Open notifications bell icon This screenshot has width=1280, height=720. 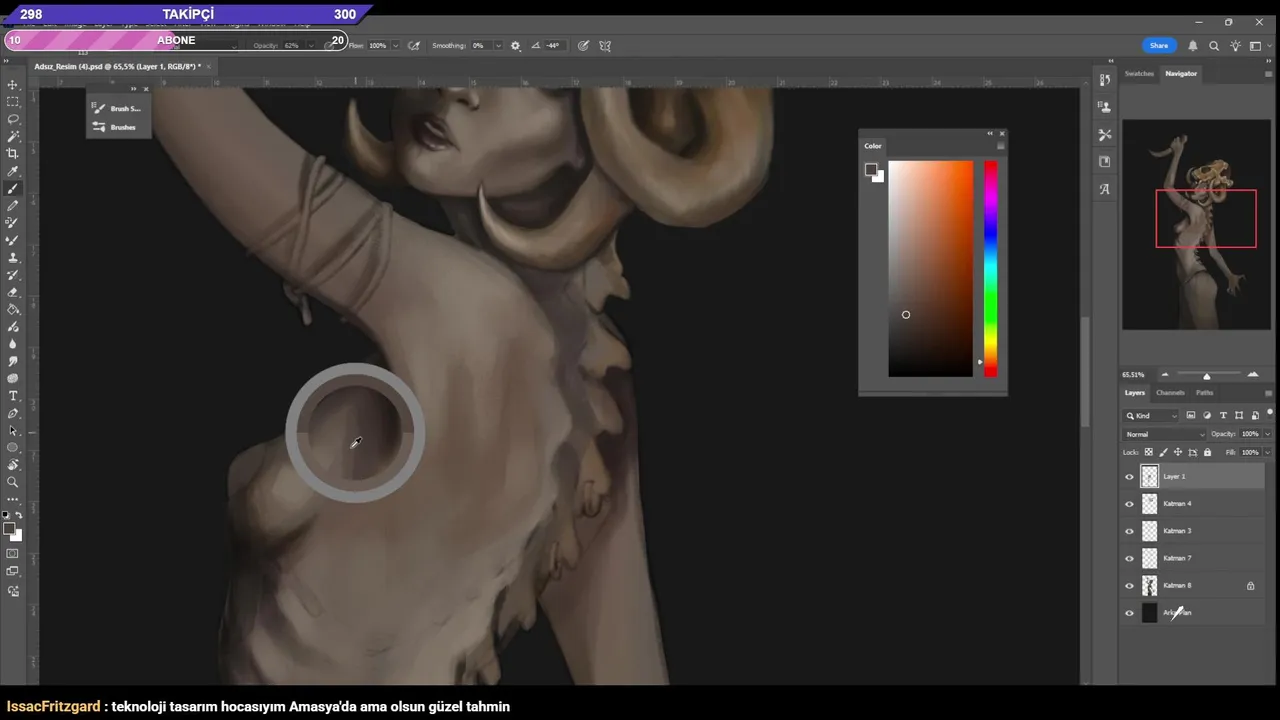point(1192,46)
